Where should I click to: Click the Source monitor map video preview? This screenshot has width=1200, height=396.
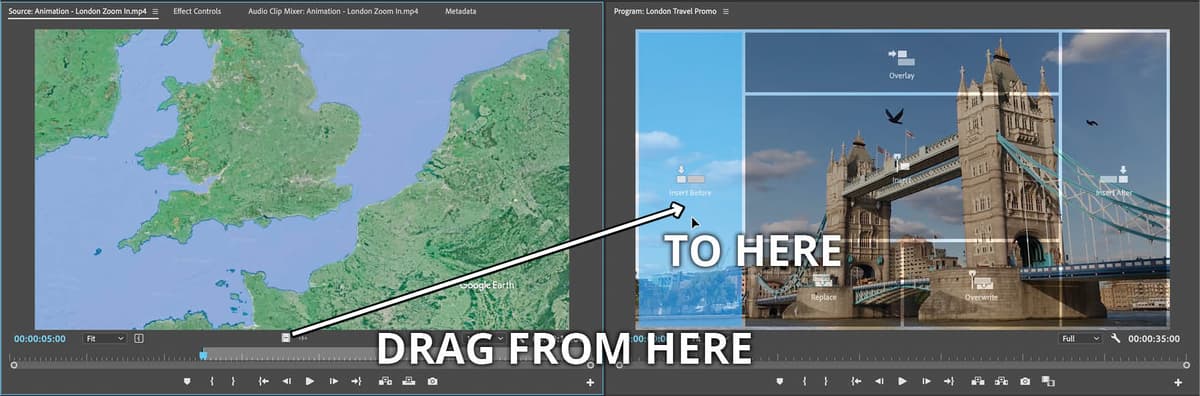[302, 179]
